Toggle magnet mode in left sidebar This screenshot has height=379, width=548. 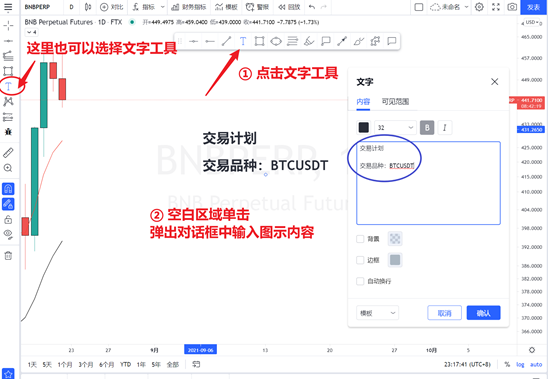[8, 189]
